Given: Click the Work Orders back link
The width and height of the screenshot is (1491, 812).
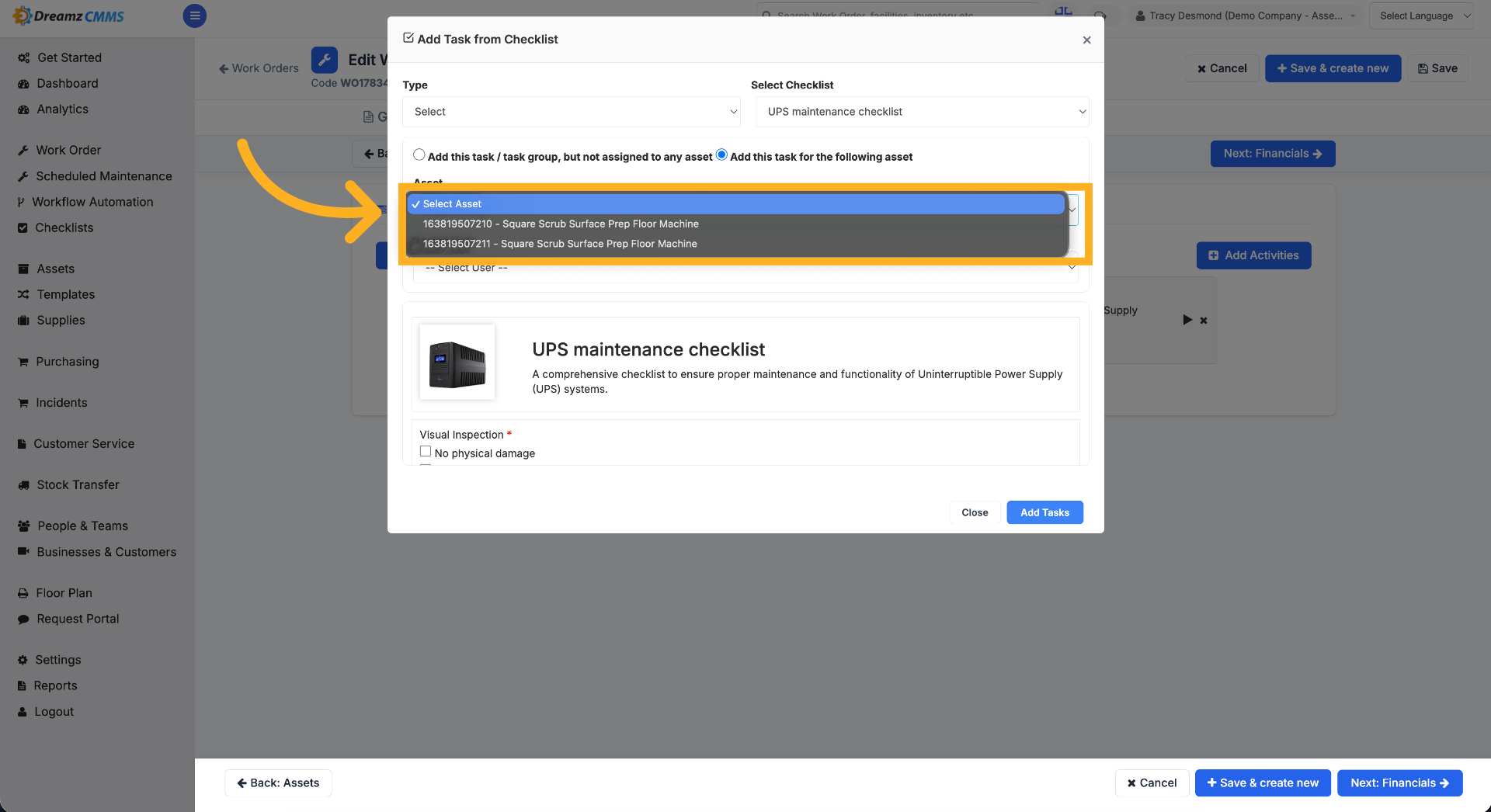Looking at the screenshot, I should pyautogui.click(x=259, y=68).
